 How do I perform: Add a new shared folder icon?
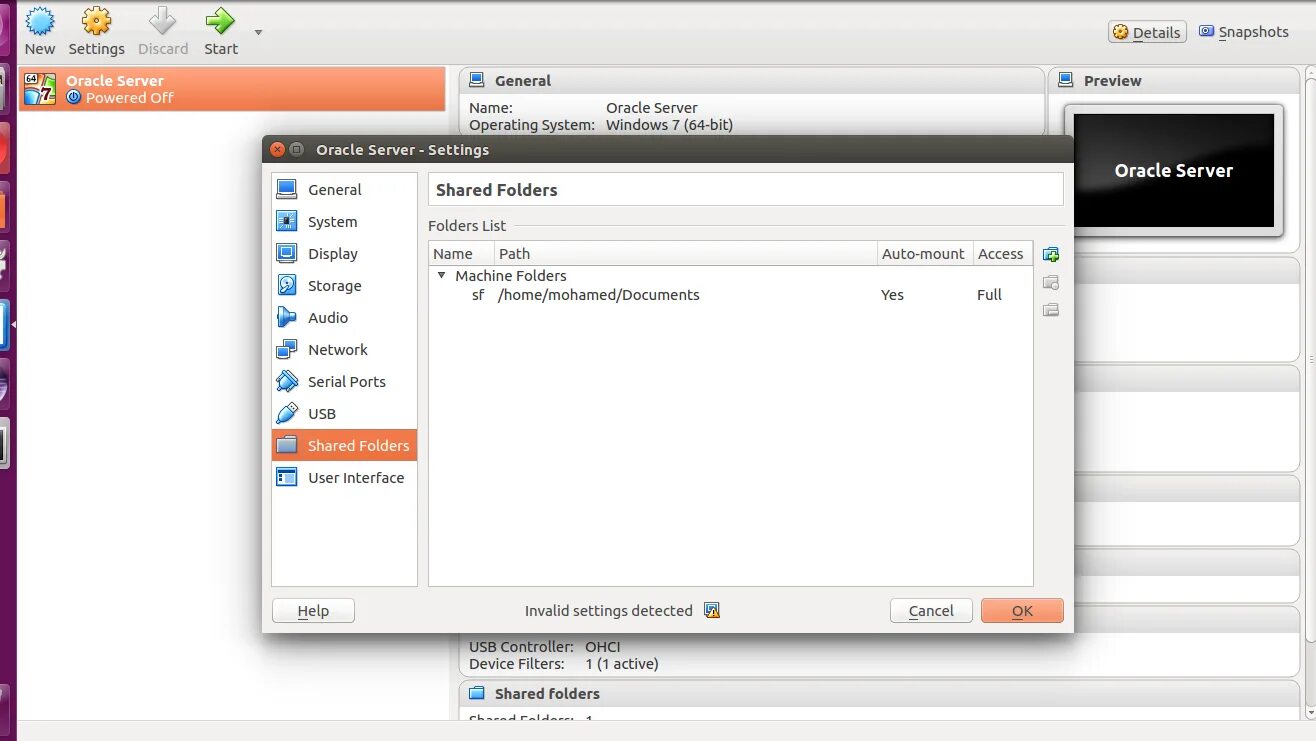[x=1051, y=255]
